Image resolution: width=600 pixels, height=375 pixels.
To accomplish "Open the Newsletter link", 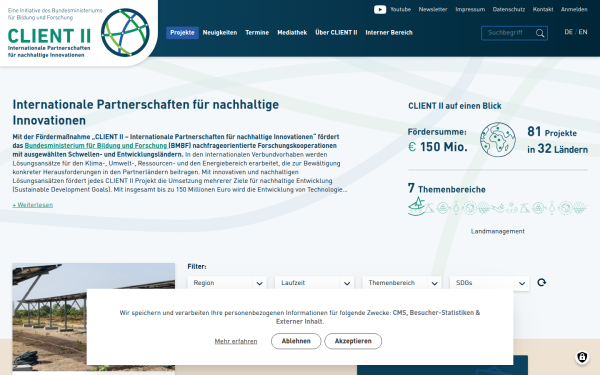I will pyautogui.click(x=433, y=10).
